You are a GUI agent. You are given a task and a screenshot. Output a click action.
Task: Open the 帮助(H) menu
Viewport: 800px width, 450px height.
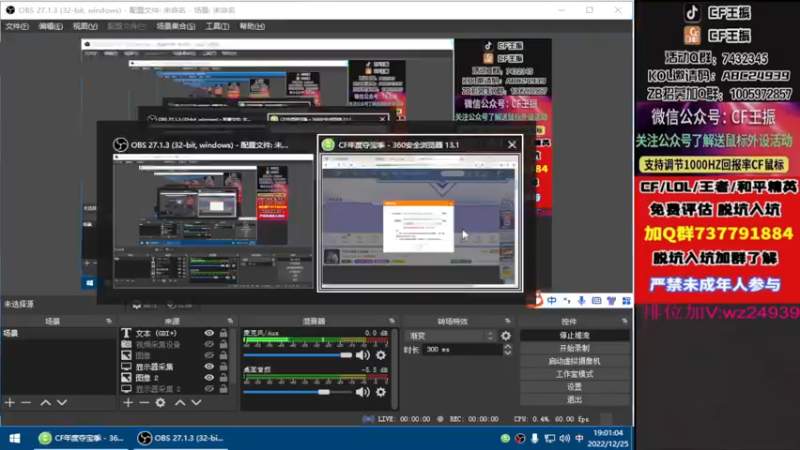click(252, 26)
